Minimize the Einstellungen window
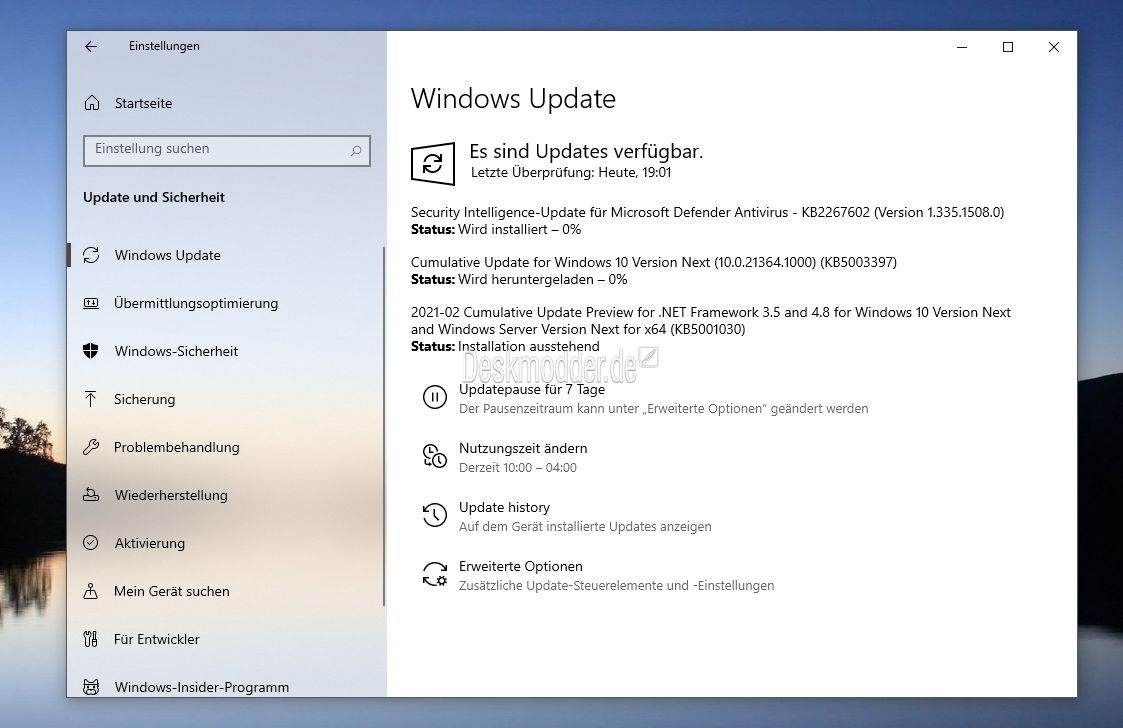Viewport: 1123px width, 728px height. click(962, 47)
